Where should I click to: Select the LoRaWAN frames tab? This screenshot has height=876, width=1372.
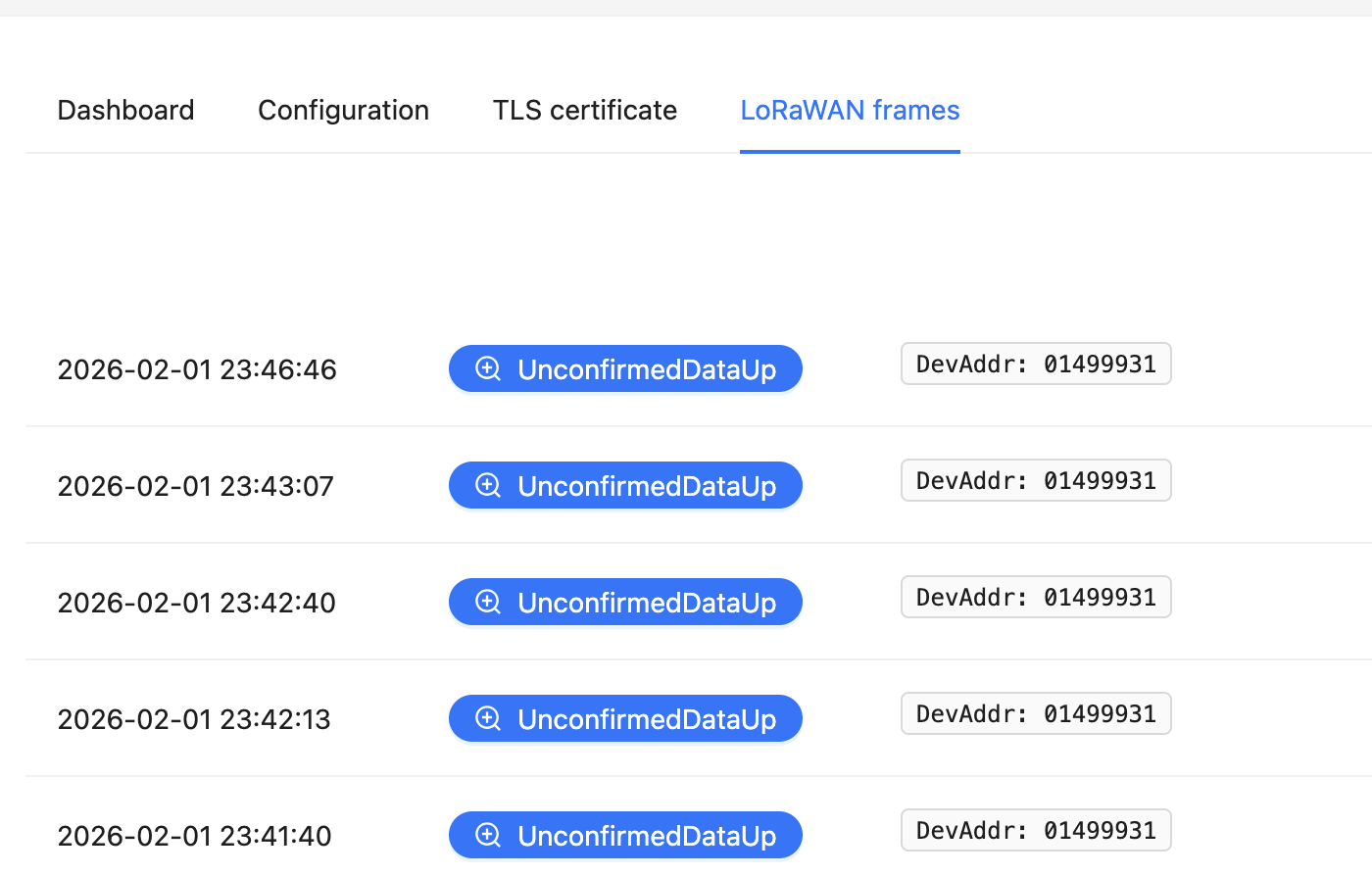click(850, 110)
